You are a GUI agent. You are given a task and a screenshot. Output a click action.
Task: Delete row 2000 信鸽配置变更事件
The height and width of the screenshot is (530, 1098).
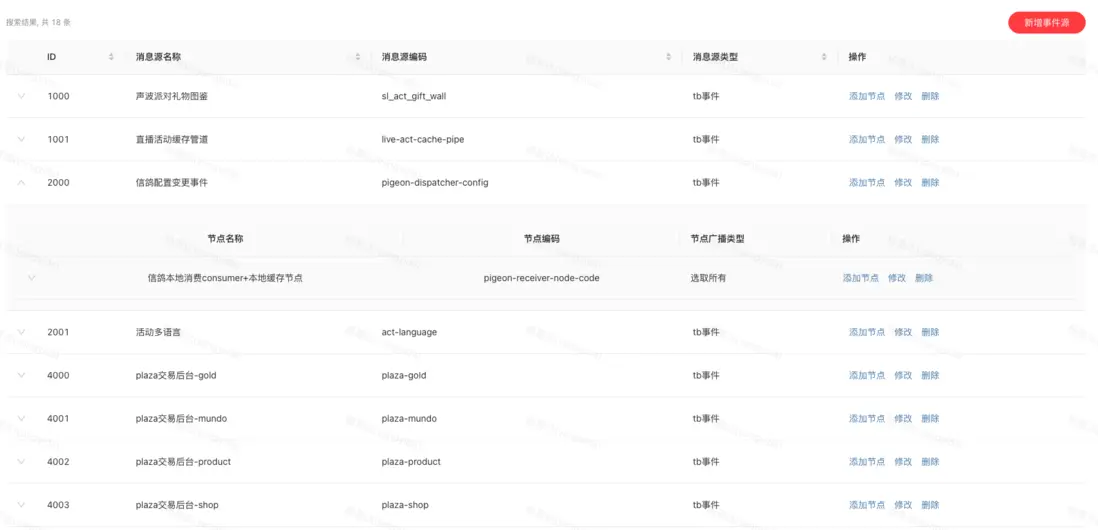click(x=931, y=183)
